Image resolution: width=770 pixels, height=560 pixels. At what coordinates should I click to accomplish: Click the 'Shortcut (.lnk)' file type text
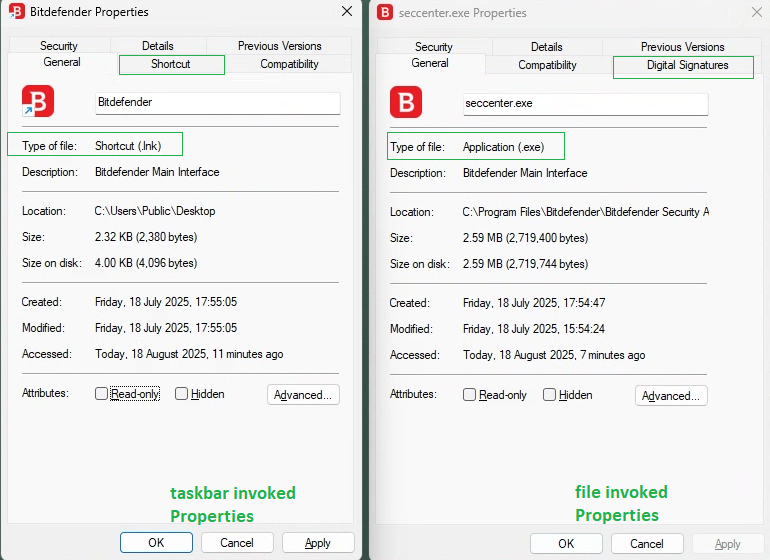128,146
